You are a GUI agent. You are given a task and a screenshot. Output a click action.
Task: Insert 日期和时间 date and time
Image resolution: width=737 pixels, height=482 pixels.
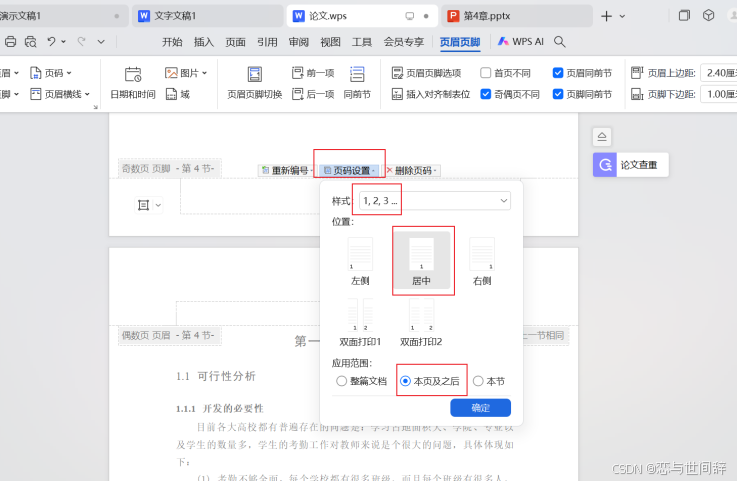[x=133, y=83]
